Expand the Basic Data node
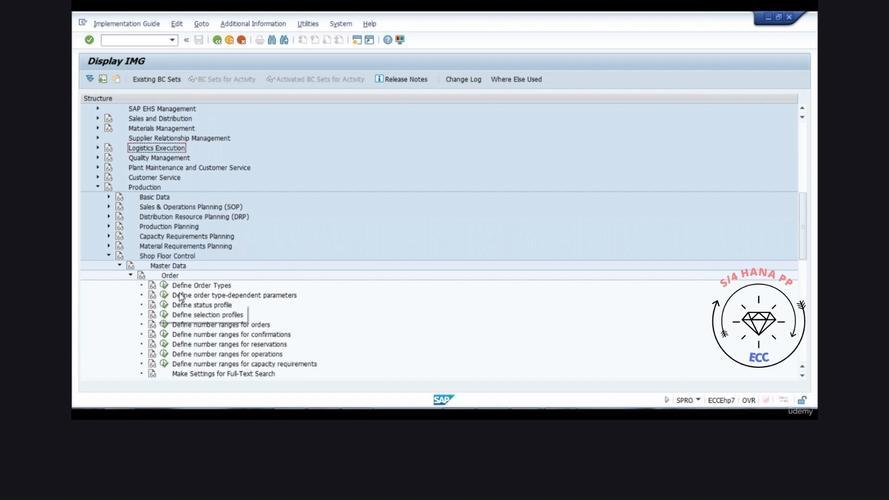The height and width of the screenshot is (500, 889). (109, 197)
